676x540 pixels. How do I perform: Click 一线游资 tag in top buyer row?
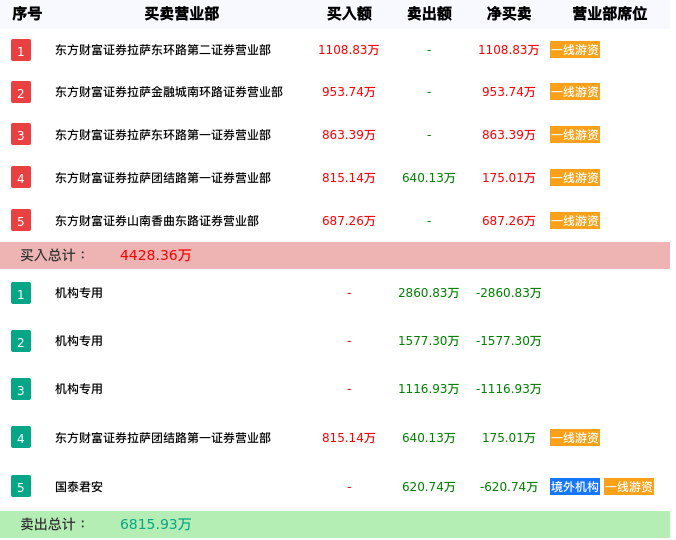pyautogui.click(x=575, y=50)
